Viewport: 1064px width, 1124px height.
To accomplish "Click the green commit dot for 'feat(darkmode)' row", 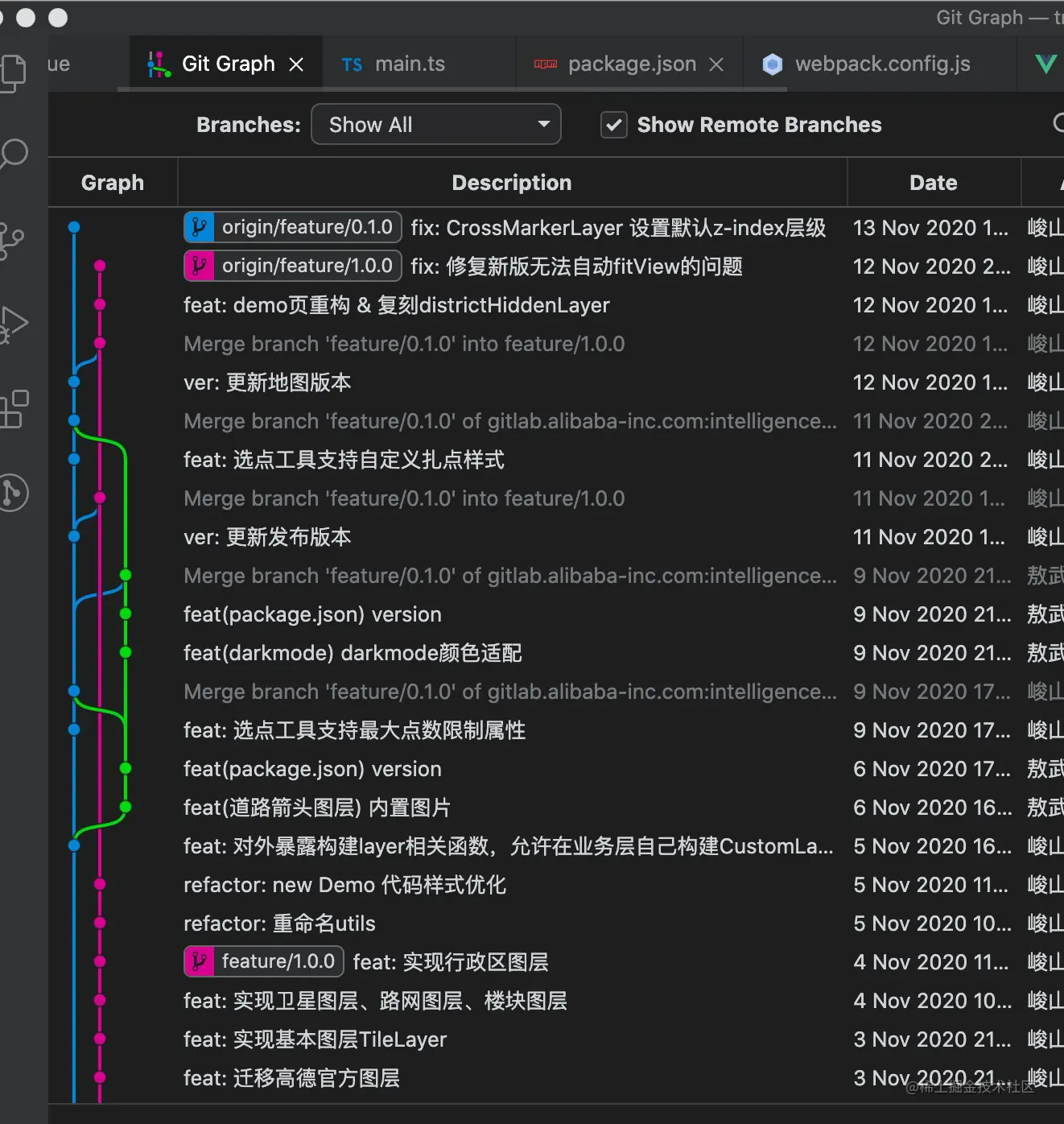I will pos(126,652).
